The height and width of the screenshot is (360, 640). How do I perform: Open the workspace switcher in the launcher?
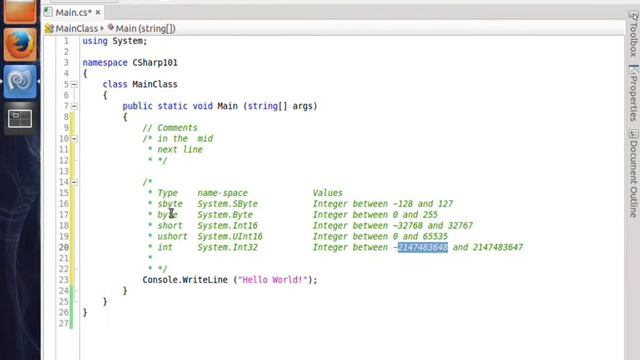click(20, 119)
